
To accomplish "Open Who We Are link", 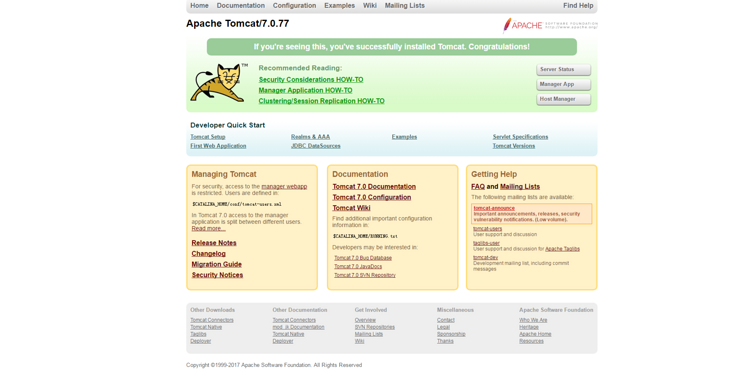I will coord(533,320).
